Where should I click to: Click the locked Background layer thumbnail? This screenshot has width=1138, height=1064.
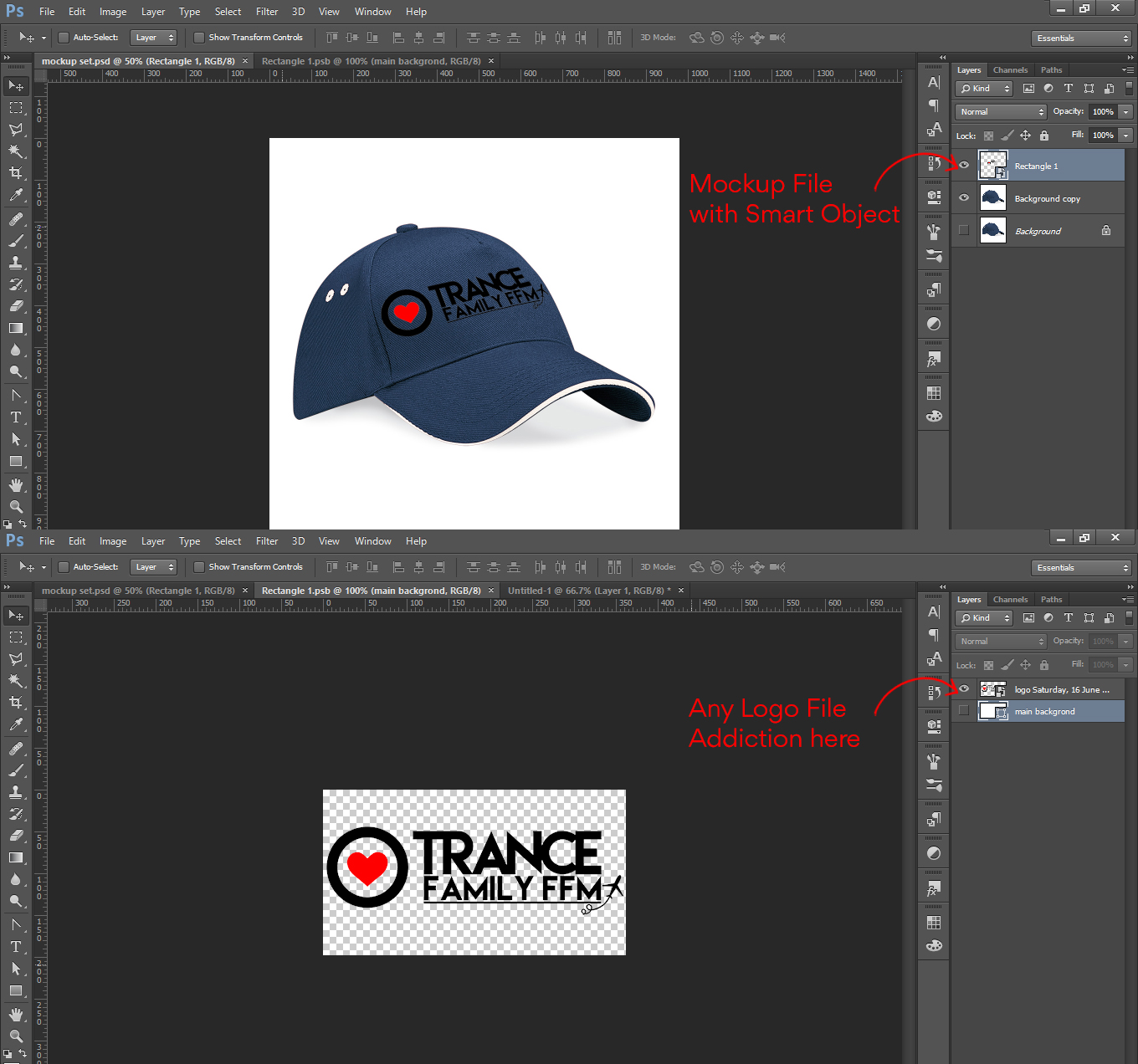coord(992,231)
